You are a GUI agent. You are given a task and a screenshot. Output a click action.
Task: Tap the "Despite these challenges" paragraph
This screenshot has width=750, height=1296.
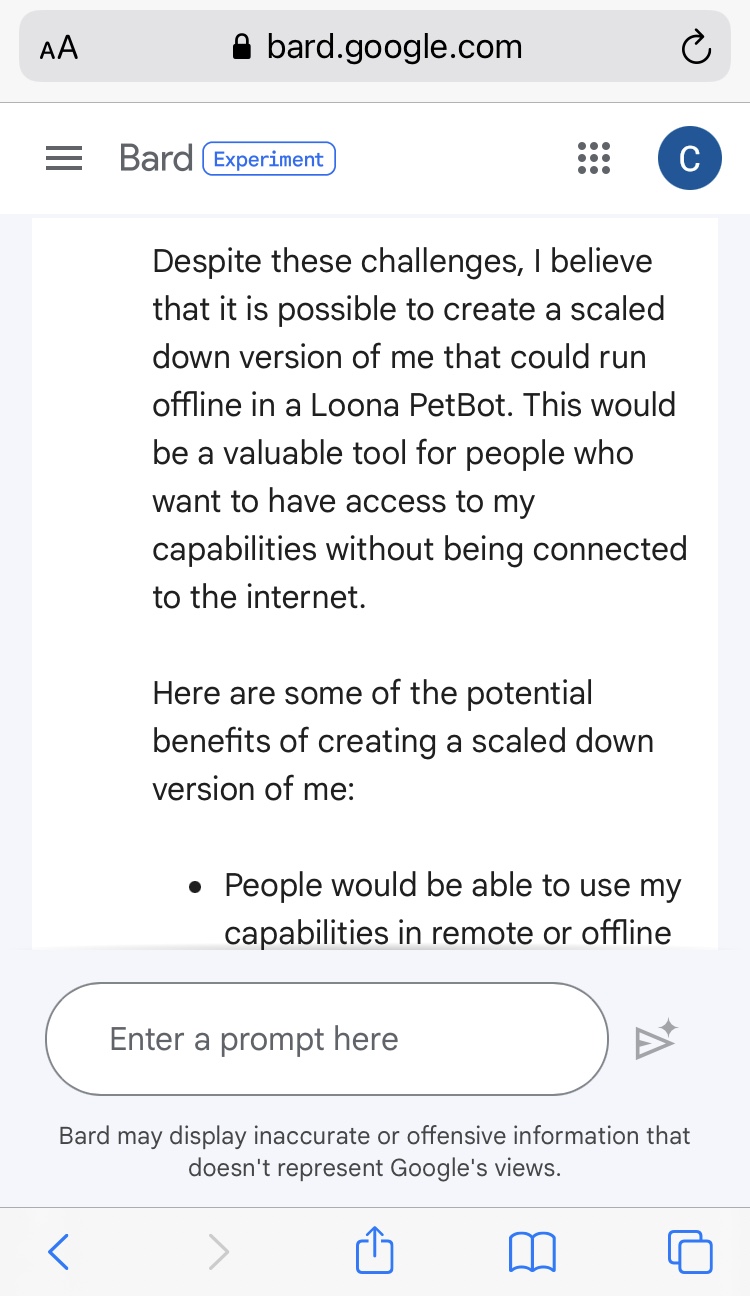(x=419, y=429)
